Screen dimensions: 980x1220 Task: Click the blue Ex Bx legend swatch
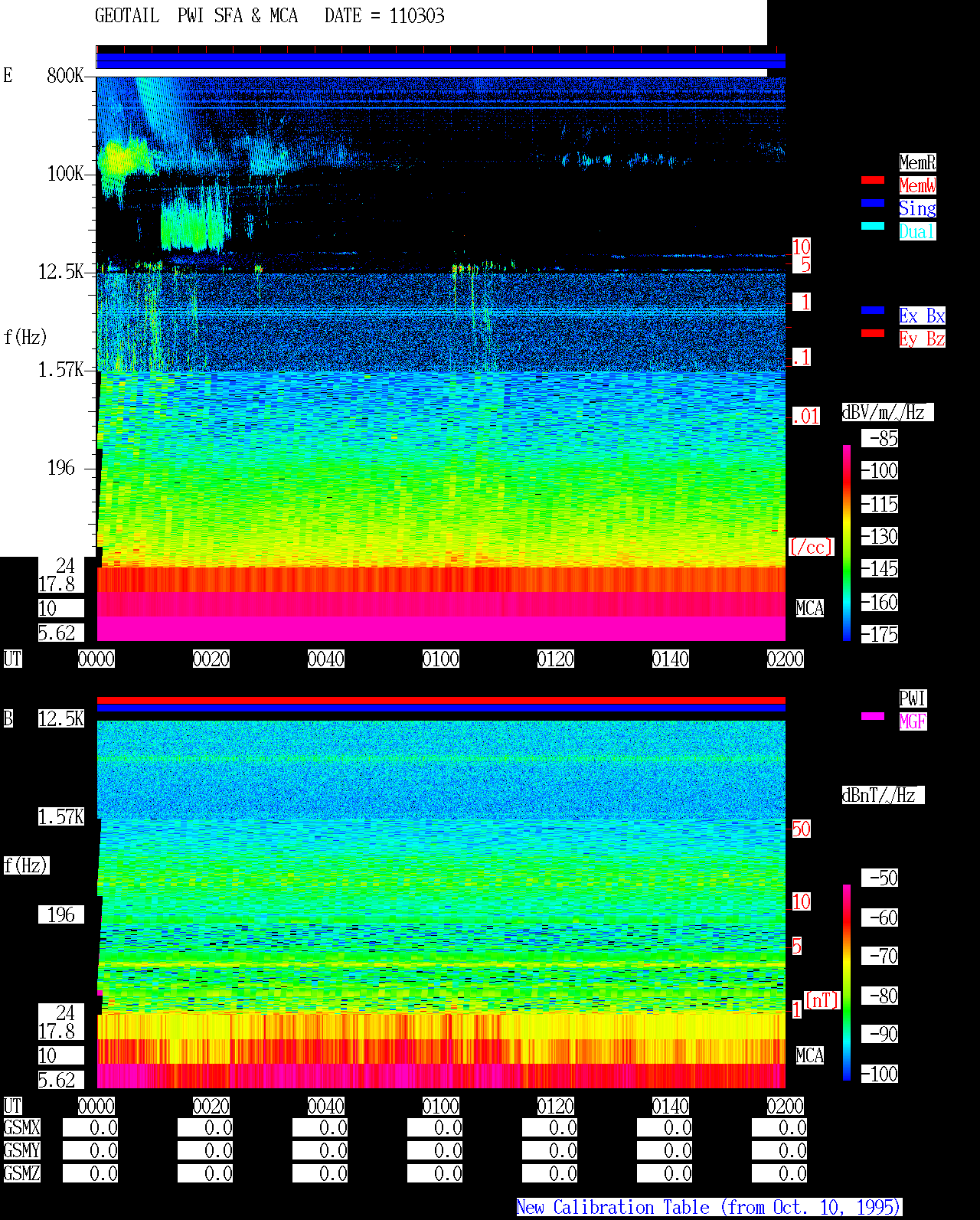coord(873,310)
